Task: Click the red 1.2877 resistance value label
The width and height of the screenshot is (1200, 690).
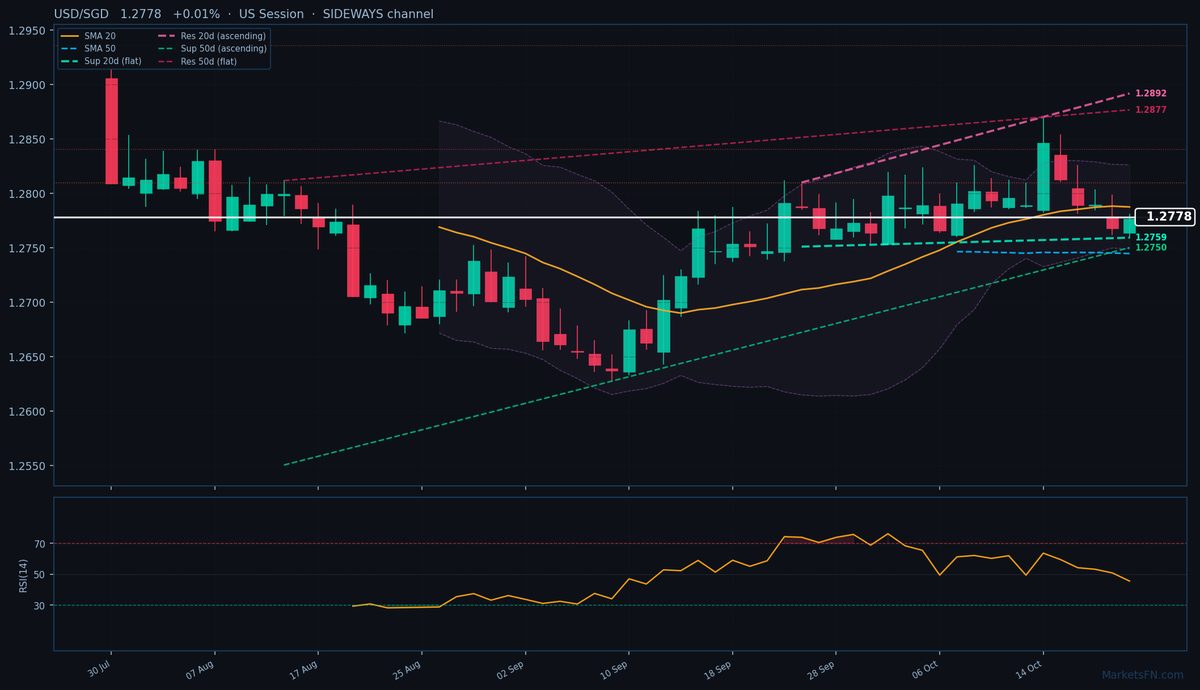Action: coord(1151,109)
